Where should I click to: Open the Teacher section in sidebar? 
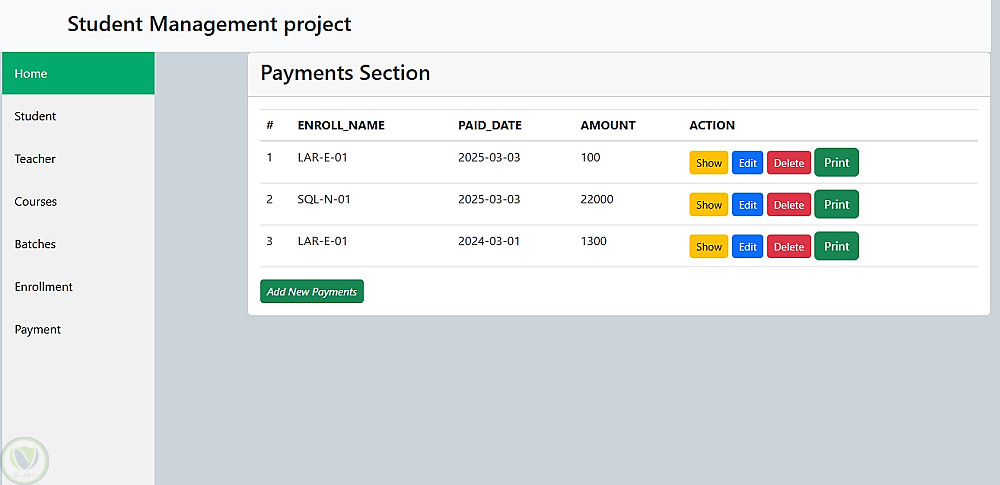(x=35, y=159)
